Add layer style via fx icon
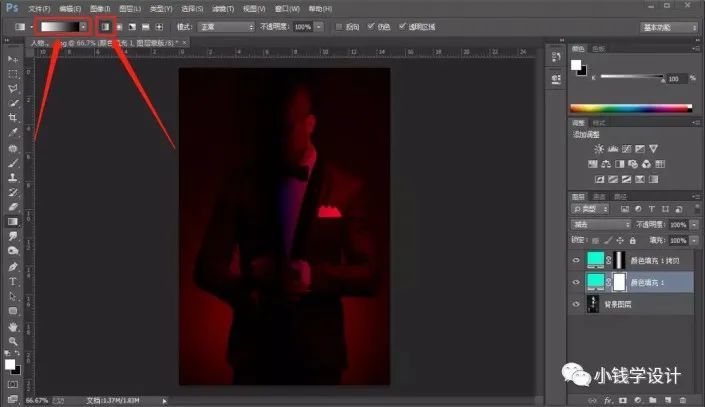Image resolution: width=705 pixels, height=407 pixels. pos(608,400)
